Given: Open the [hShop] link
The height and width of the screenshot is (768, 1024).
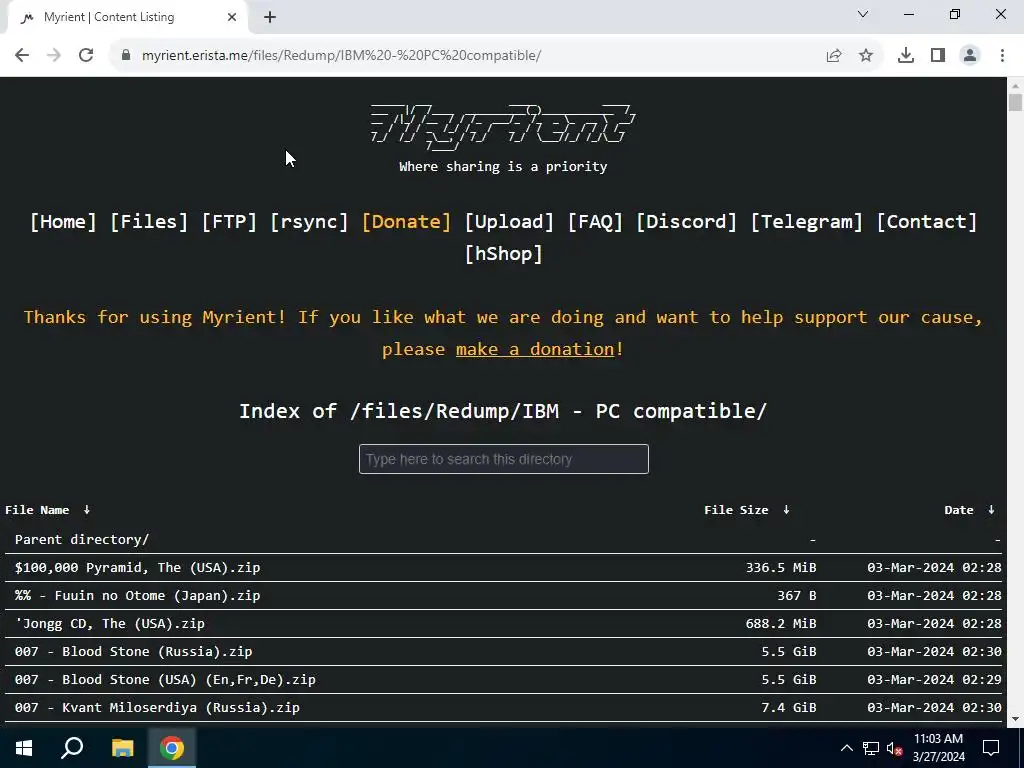Looking at the screenshot, I should point(504,253).
